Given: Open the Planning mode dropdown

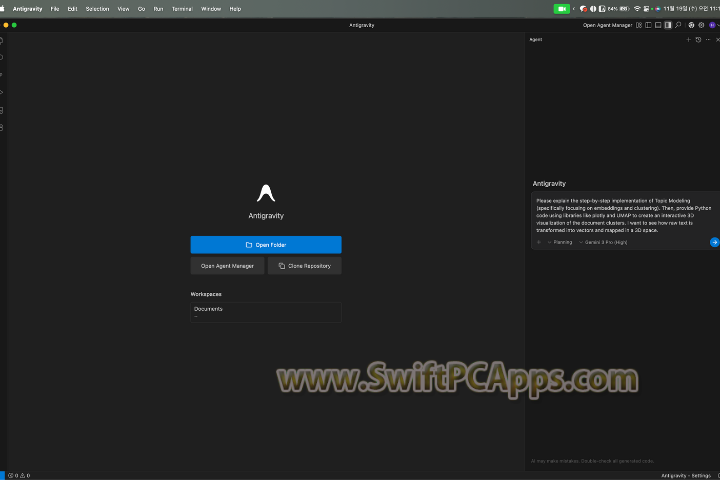Looking at the screenshot, I should [560, 242].
